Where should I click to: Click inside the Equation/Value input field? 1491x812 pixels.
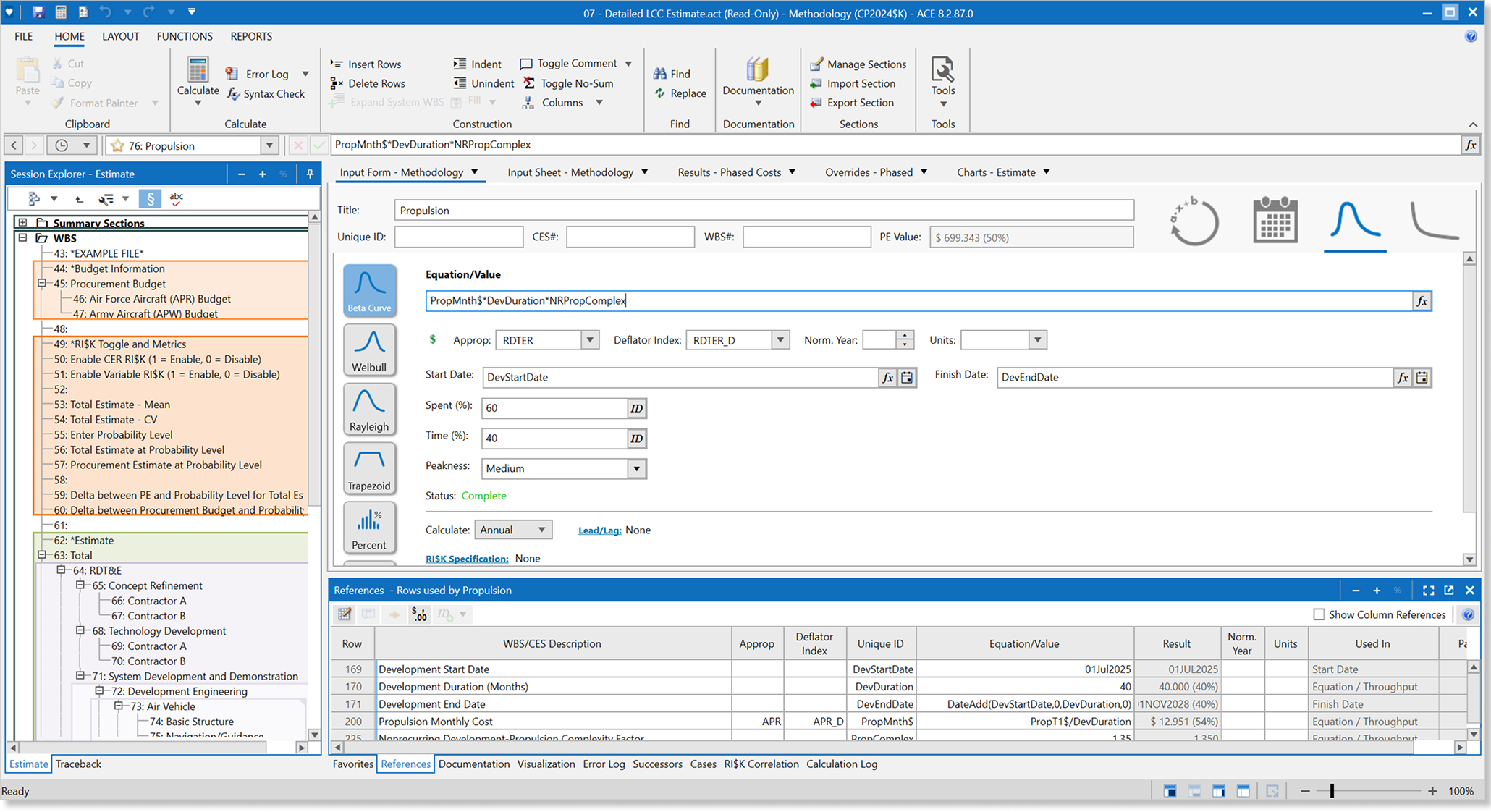(x=796, y=300)
